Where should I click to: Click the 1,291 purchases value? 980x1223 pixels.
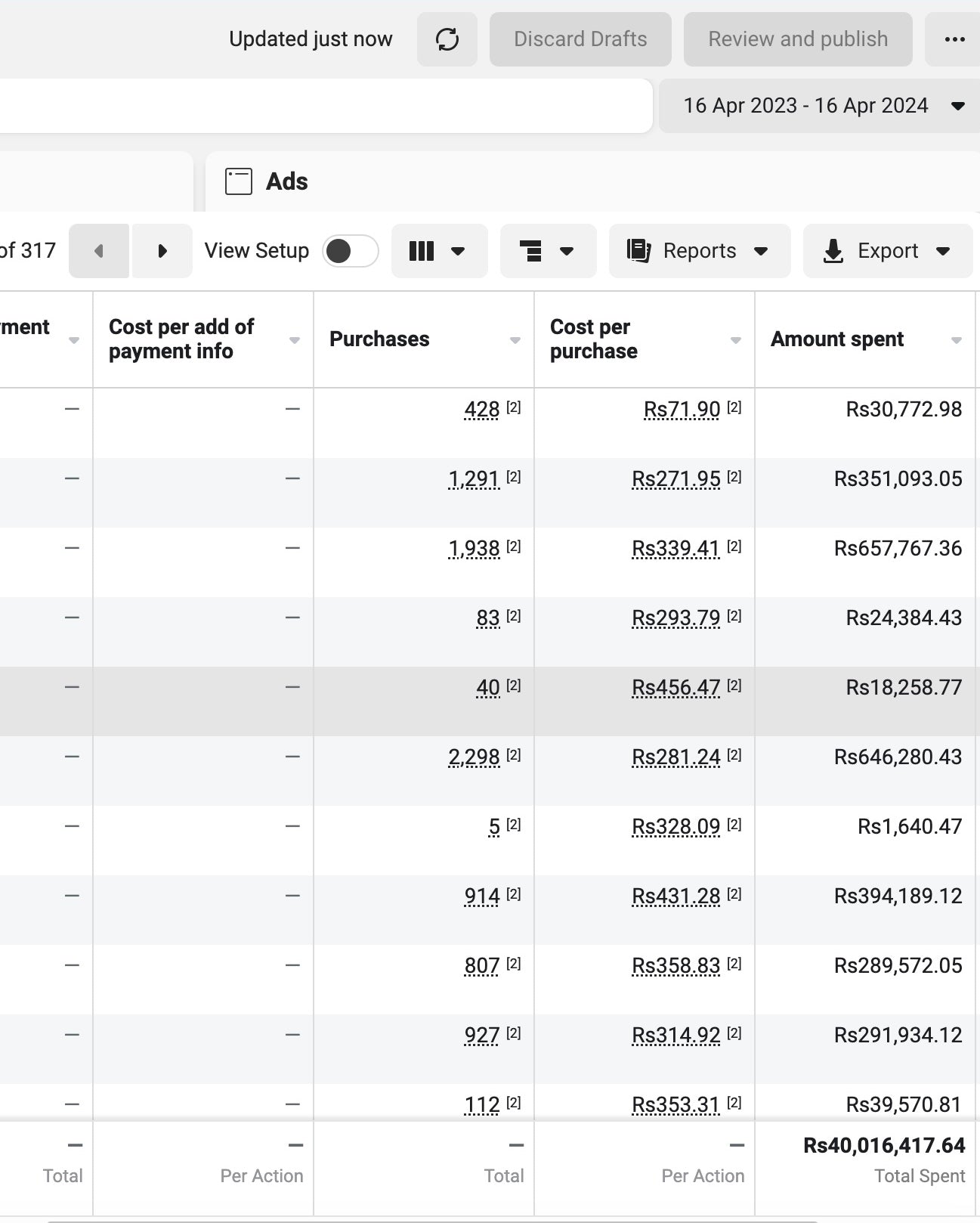pos(474,479)
